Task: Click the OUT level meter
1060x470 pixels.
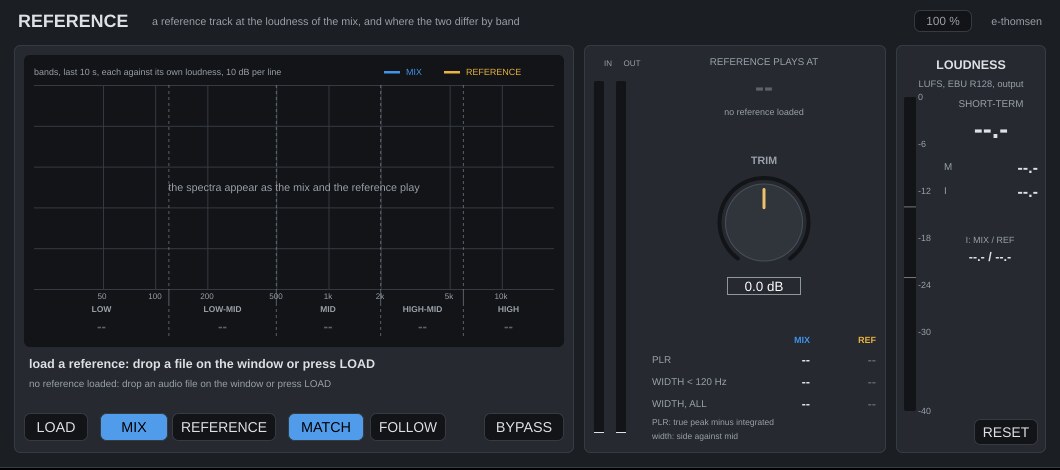Action: pos(621,257)
